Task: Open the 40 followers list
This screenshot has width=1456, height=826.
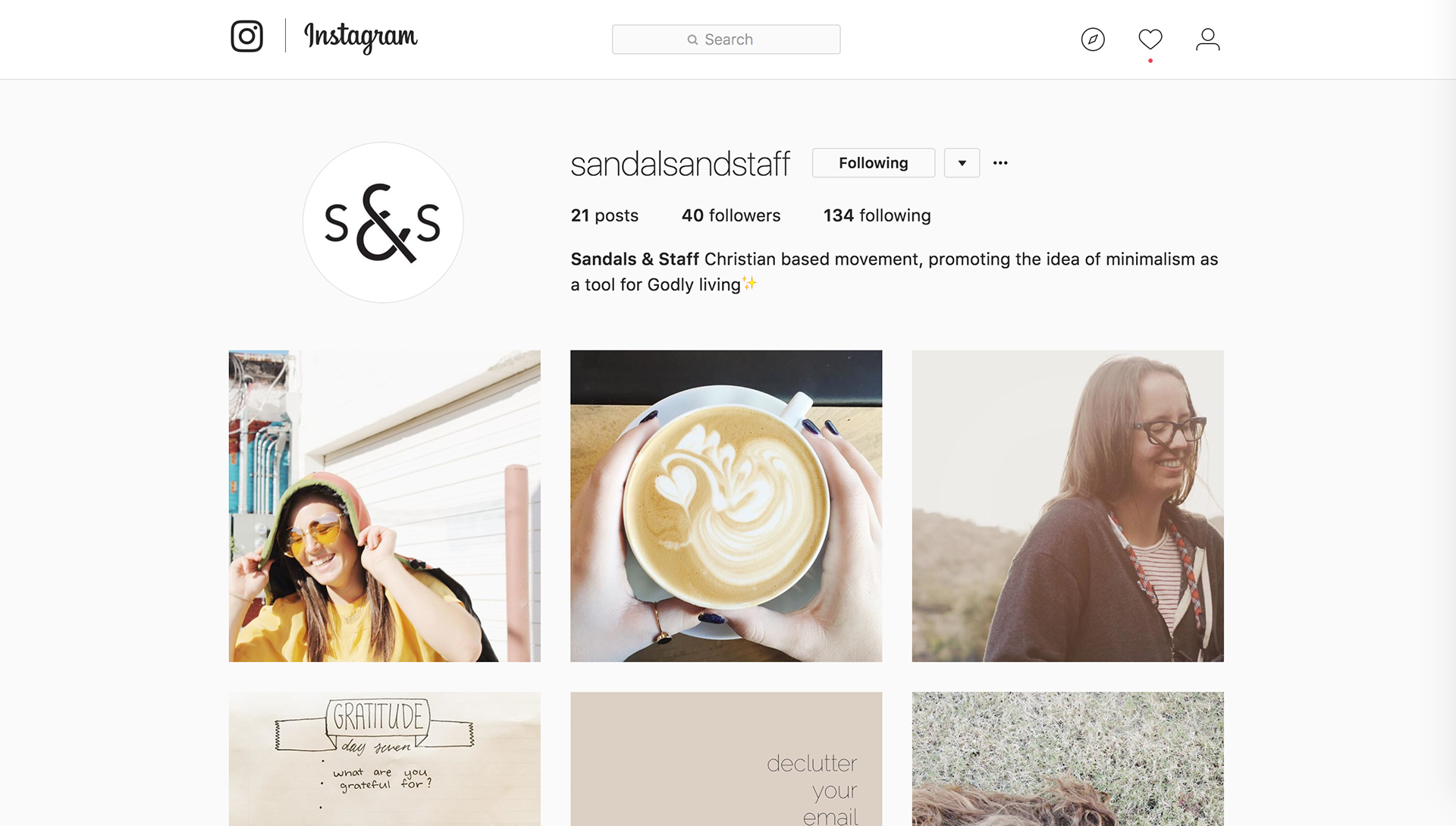Action: click(731, 215)
